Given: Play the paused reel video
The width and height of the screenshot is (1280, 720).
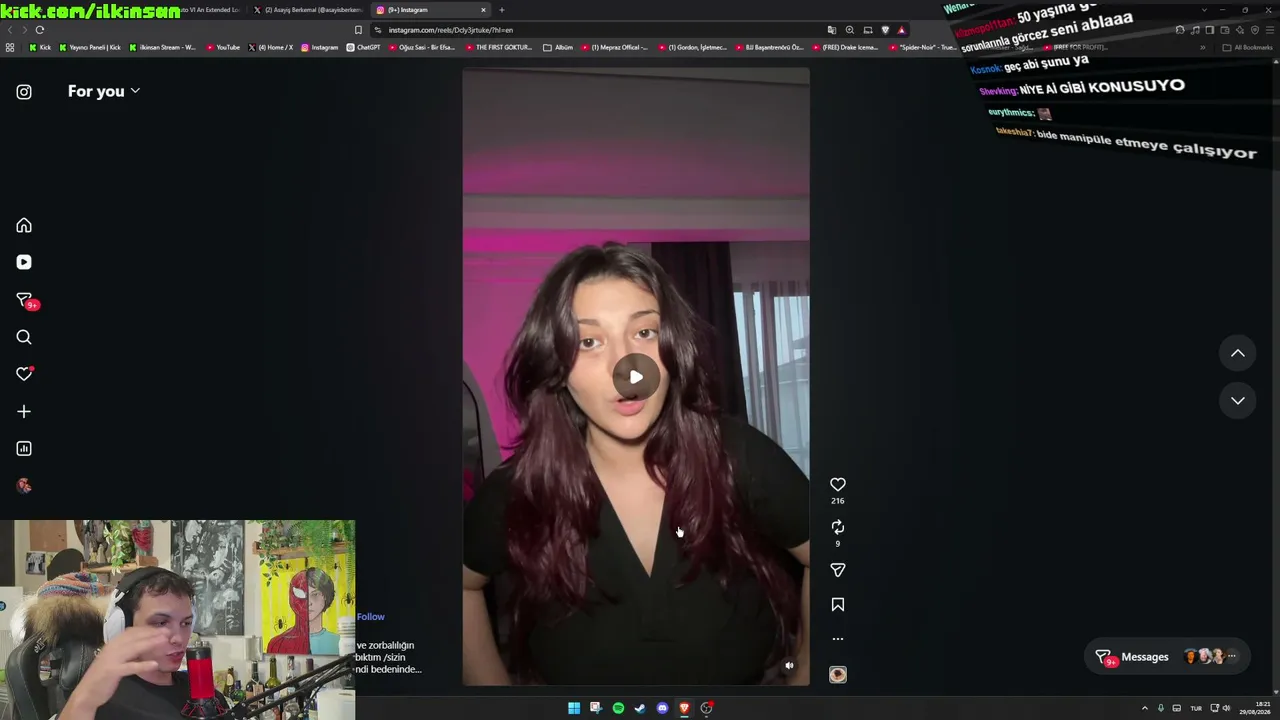Looking at the screenshot, I should (x=636, y=377).
